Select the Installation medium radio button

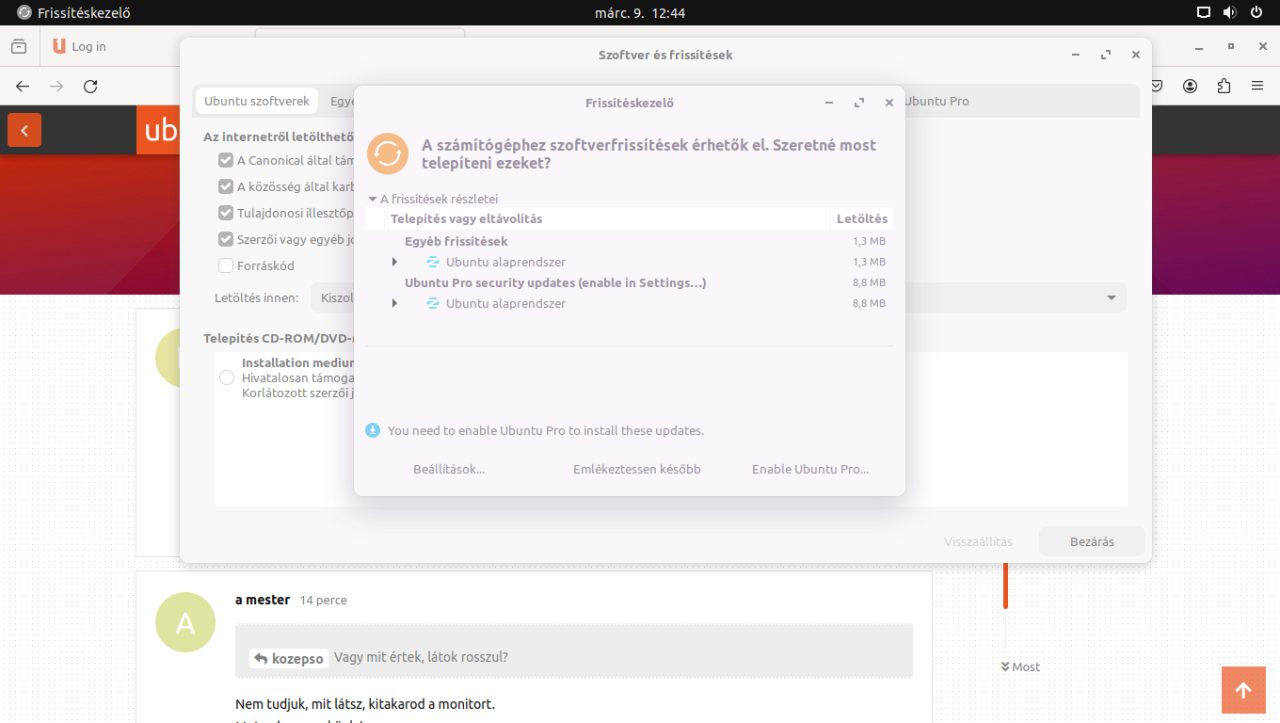point(227,378)
